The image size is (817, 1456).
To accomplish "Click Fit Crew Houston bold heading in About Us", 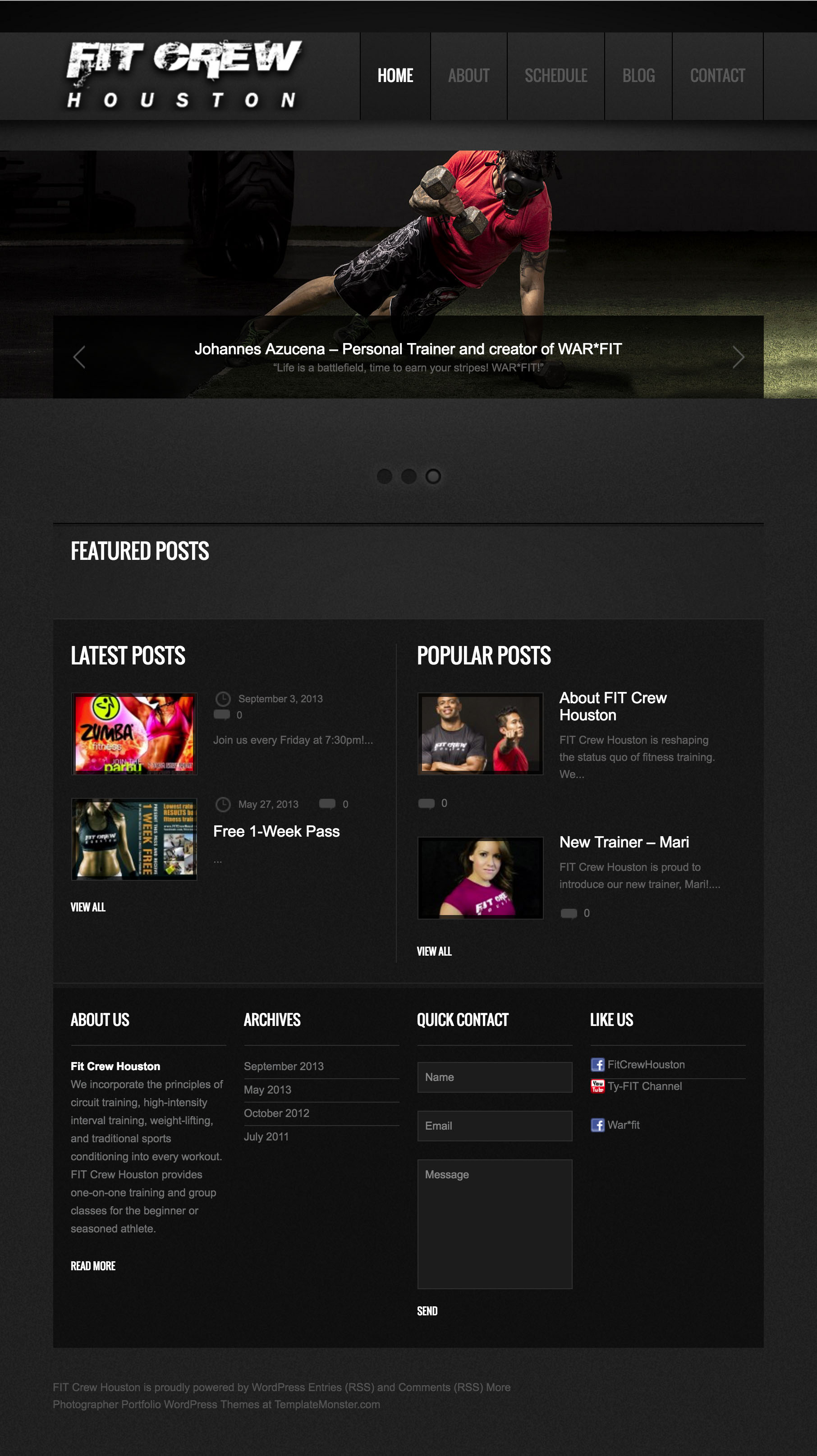I will pos(115,1066).
